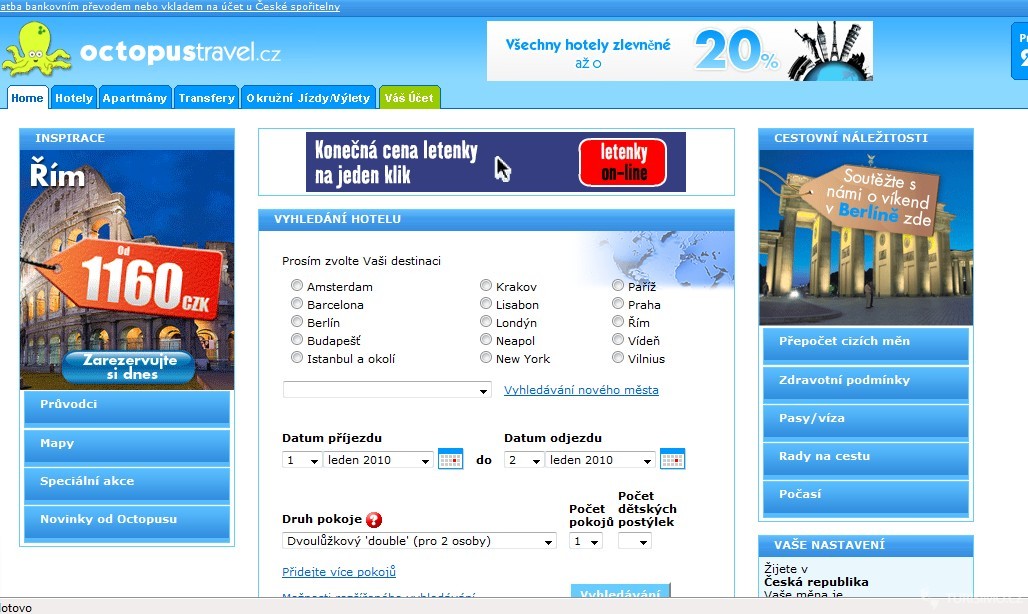Viewport: 1028px width, 614px height.
Task: Click the octopustravel.cz site name
Action: click(180, 52)
